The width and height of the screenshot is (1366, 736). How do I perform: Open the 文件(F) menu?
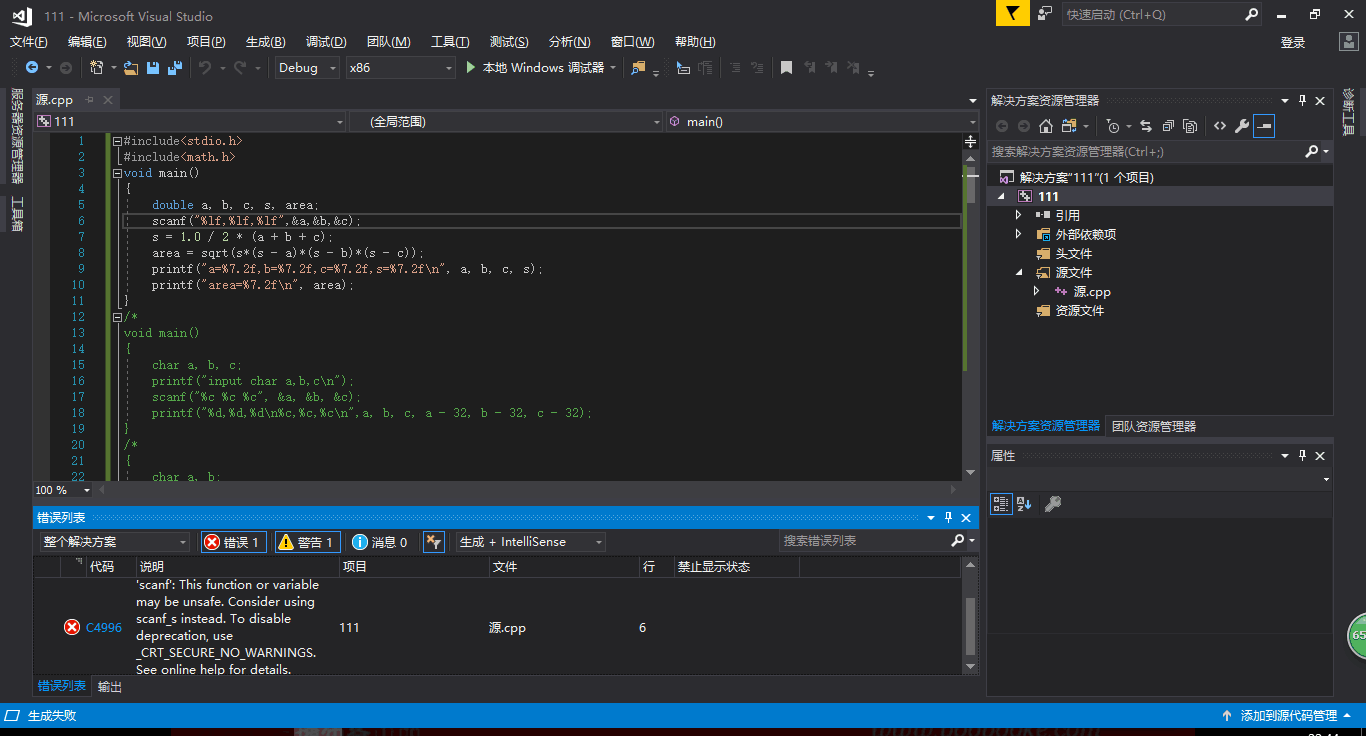pos(29,42)
